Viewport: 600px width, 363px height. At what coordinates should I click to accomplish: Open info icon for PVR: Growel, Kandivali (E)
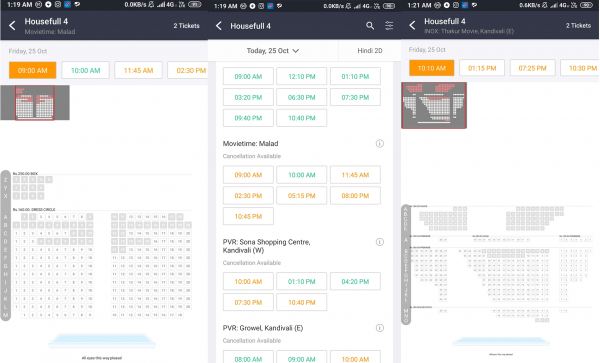coord(380,328)
